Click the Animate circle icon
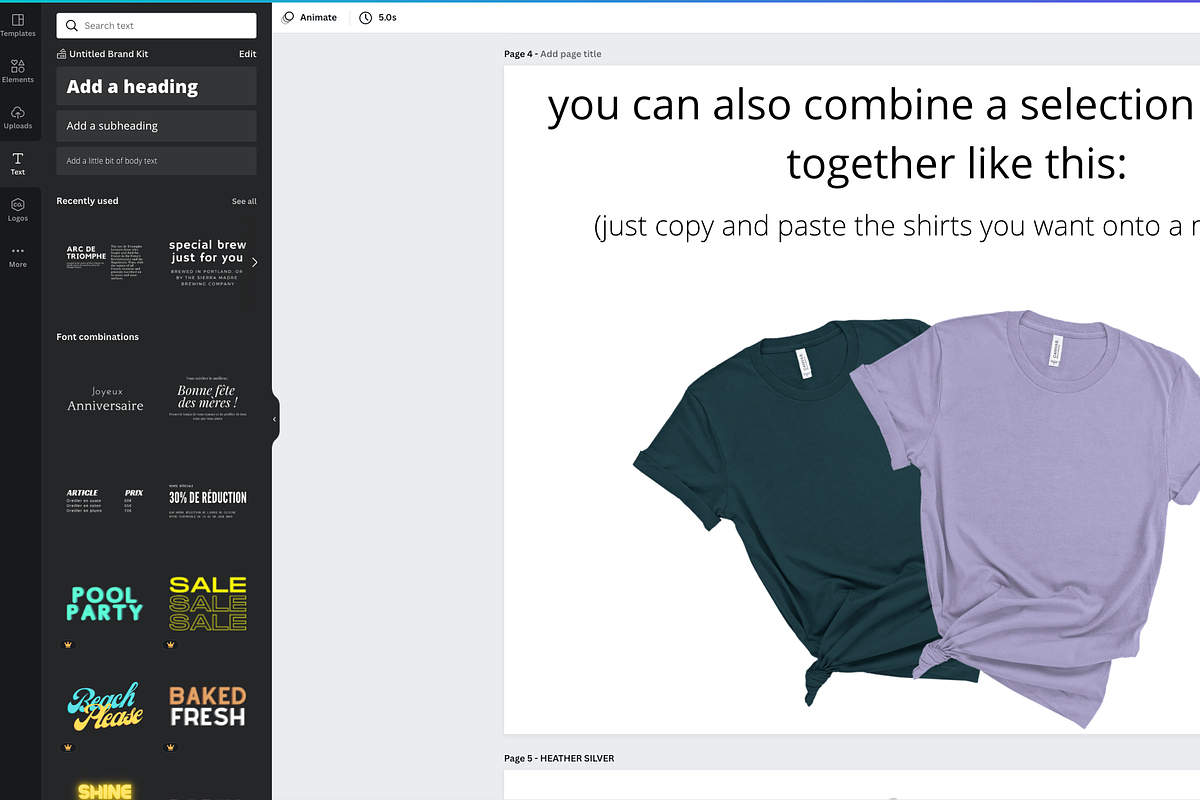 (x=288, y=17)
